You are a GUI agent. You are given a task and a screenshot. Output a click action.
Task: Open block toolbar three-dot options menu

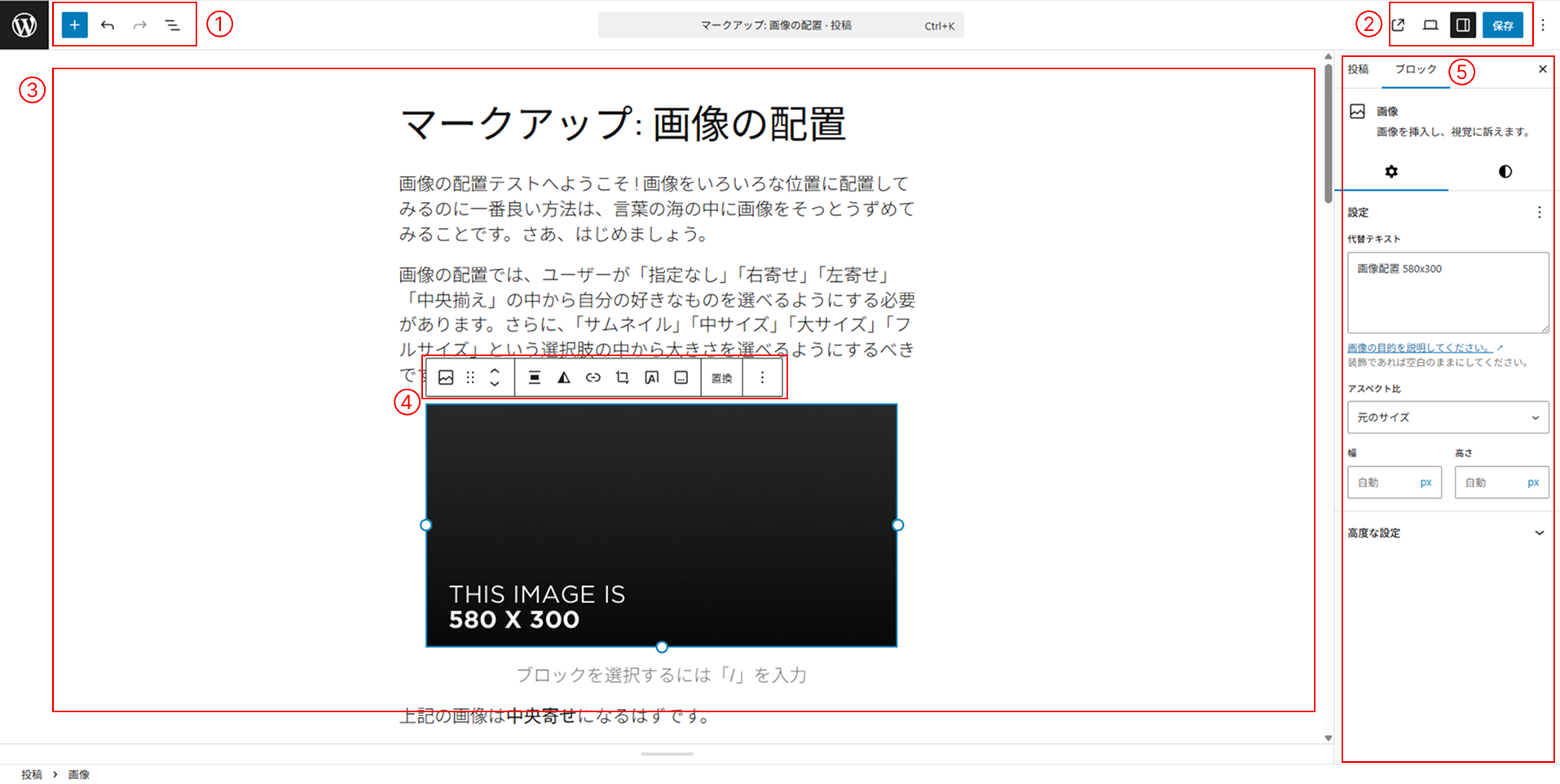tap(762, 377)
